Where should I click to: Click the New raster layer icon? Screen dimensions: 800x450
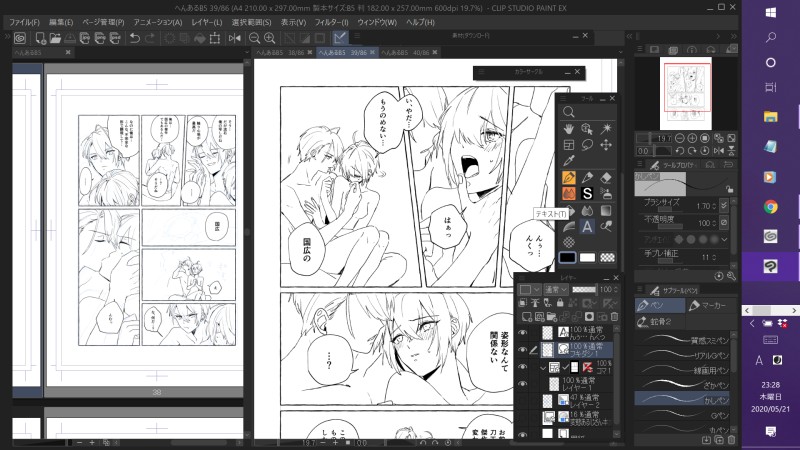527,317
